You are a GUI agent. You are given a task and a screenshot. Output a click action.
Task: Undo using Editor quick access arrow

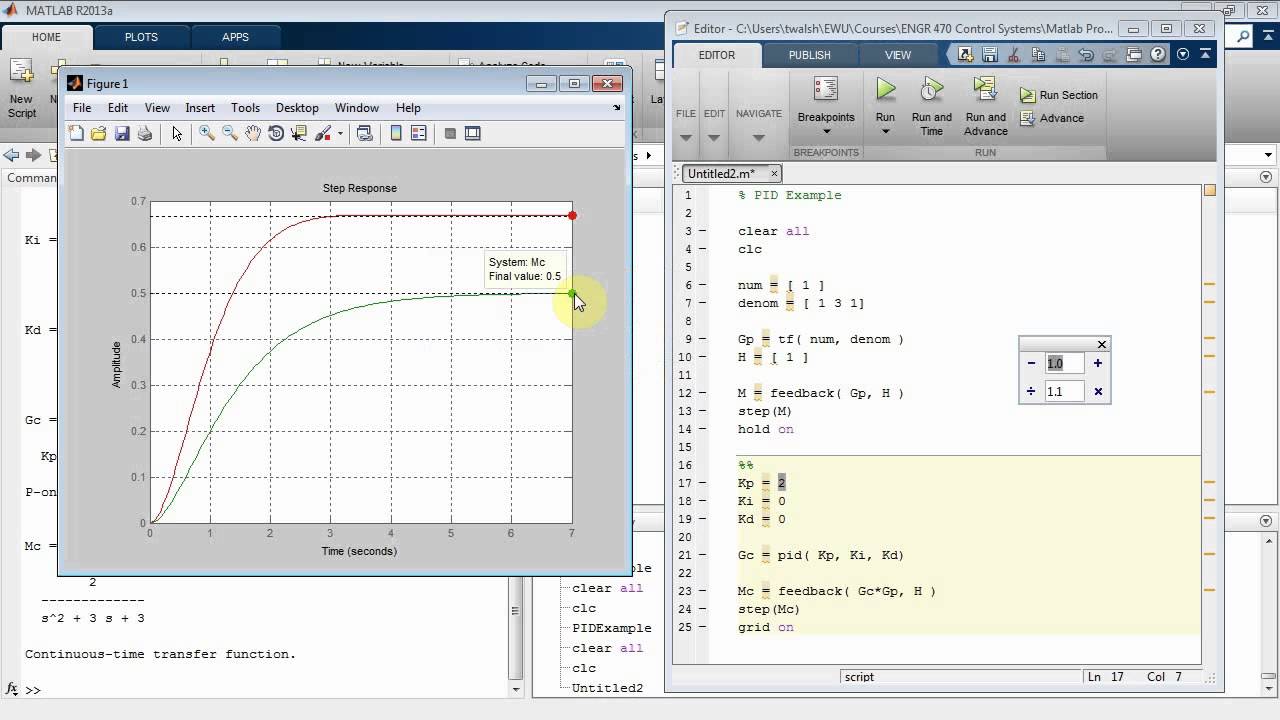(1086, 55)
